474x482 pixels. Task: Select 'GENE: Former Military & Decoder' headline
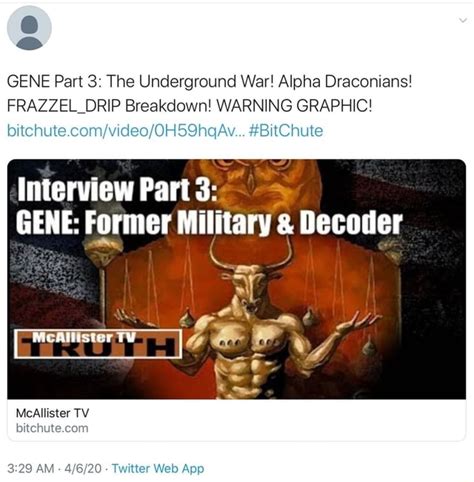[209, 223]
